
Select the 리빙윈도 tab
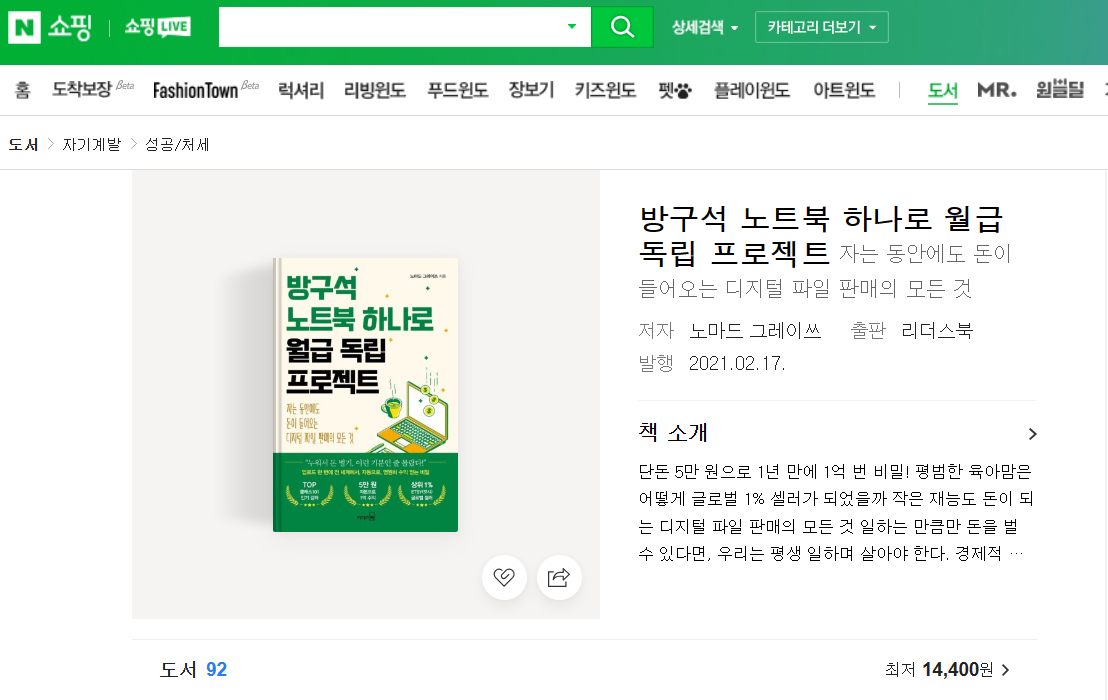[375, 90]
